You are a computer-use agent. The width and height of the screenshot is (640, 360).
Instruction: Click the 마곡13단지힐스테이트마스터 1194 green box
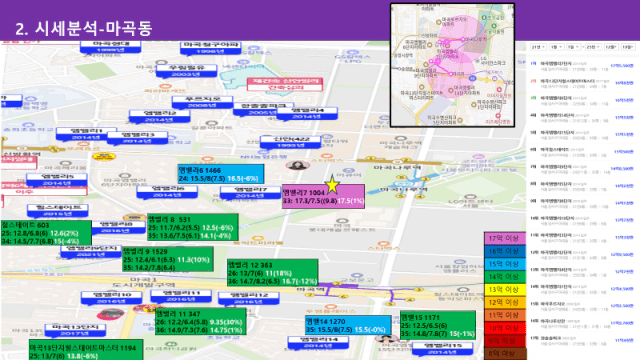click(86, 350)
